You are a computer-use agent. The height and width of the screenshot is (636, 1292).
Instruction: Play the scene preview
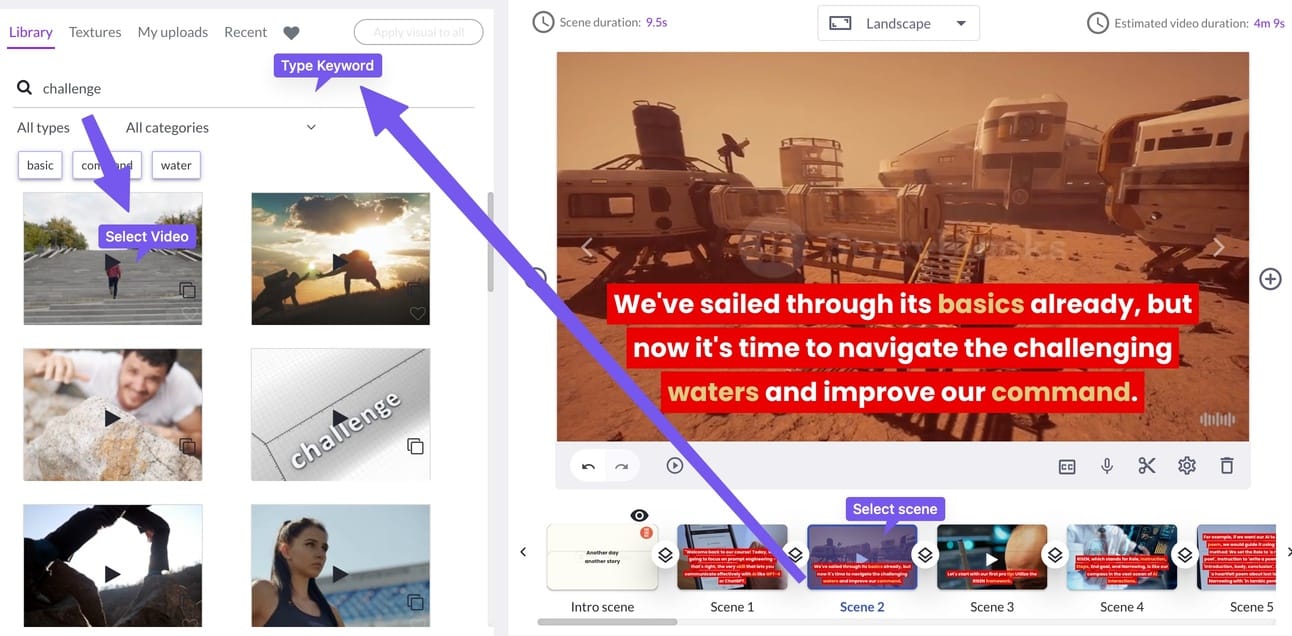pos(675,466)
